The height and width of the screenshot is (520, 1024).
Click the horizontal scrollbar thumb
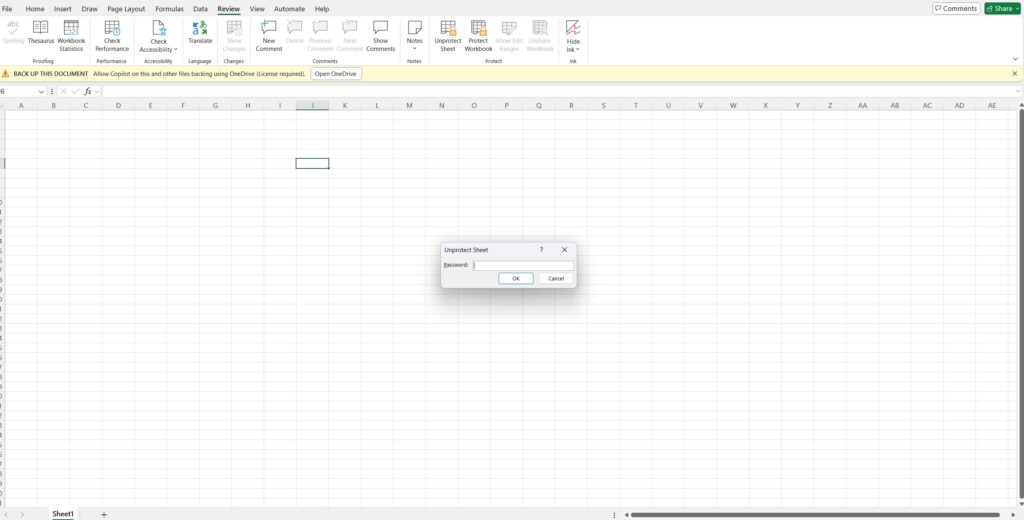coord(815,515)
